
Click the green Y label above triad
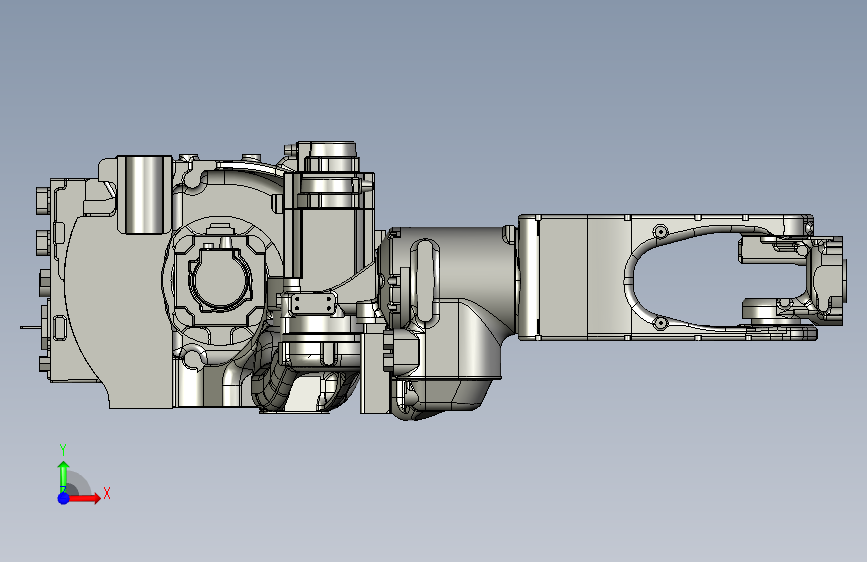point(63,450)
